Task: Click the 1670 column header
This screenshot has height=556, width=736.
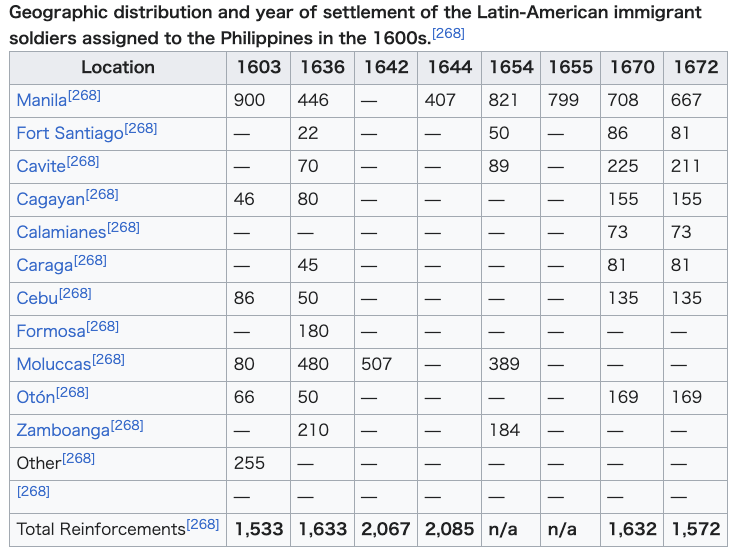Action: coord(632,68)
